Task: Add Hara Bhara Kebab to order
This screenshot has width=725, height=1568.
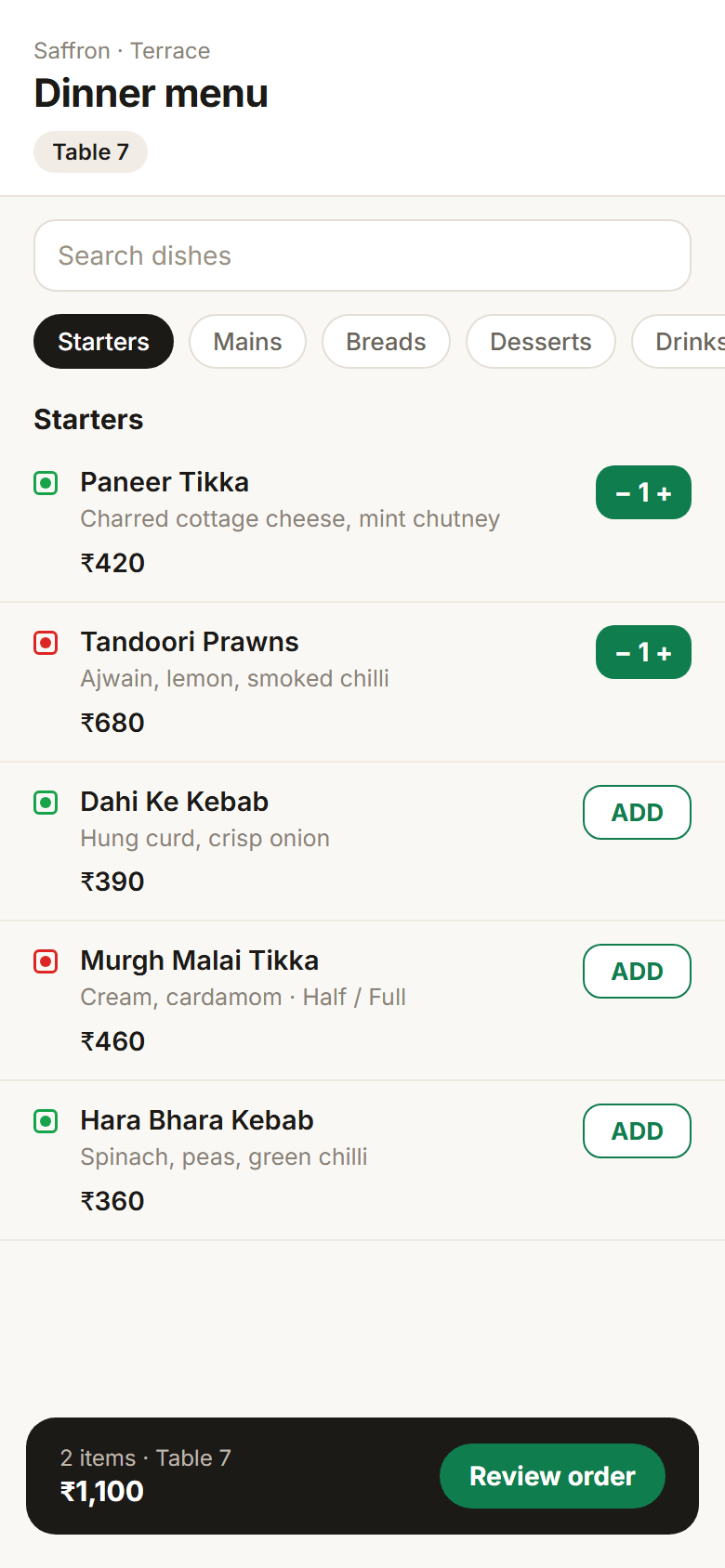Action: (x=637, y=1131)
